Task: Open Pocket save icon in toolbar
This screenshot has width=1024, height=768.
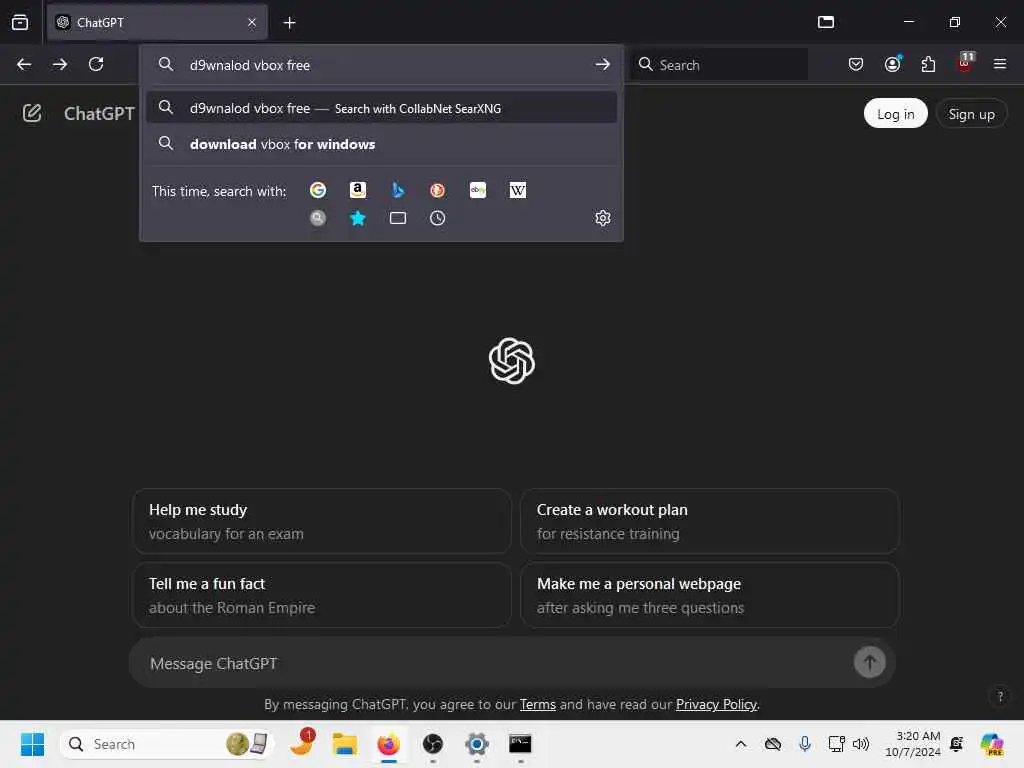Action: 856,64
